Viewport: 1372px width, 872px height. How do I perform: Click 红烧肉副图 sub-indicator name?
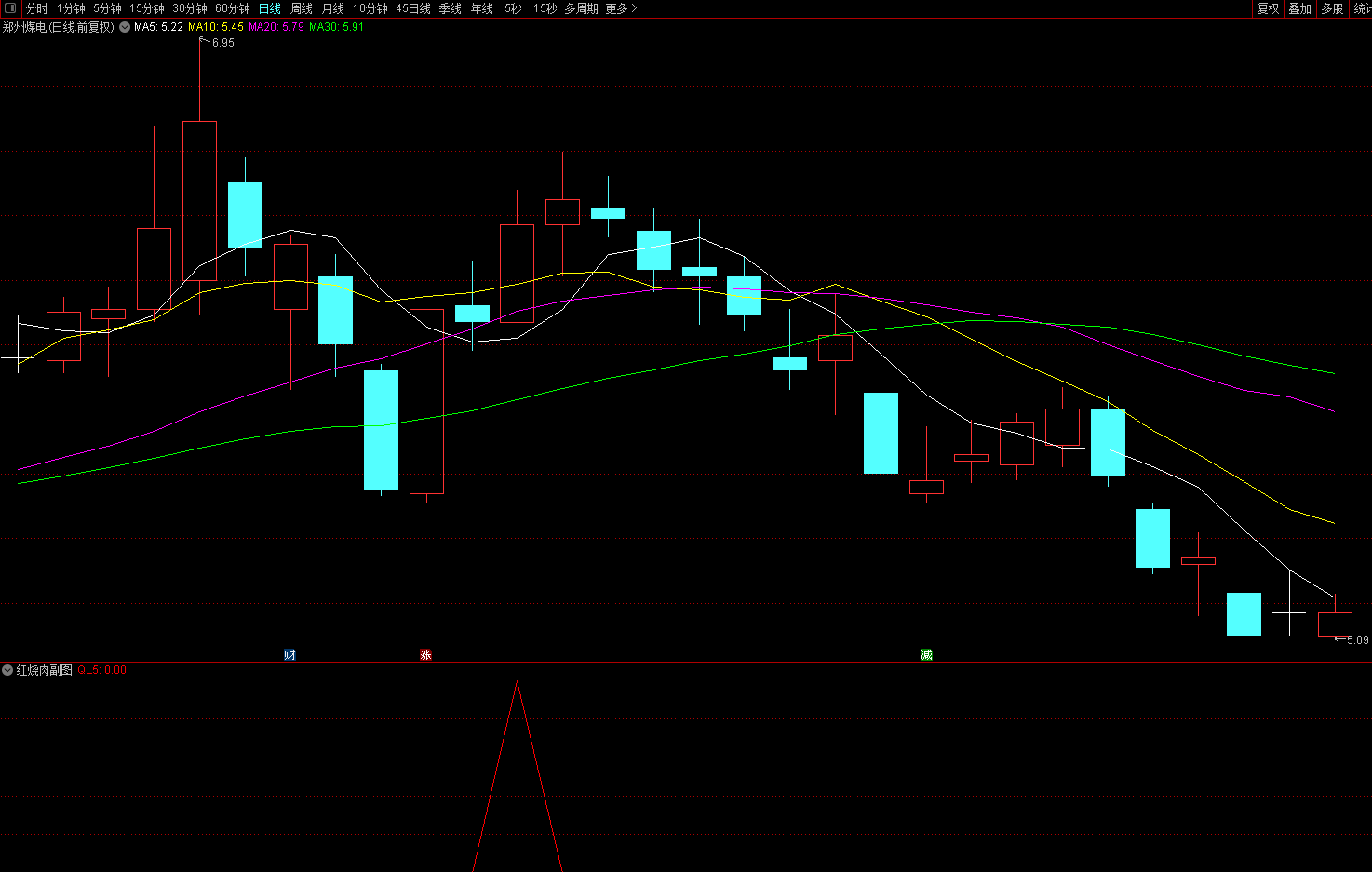coord(44,670)
